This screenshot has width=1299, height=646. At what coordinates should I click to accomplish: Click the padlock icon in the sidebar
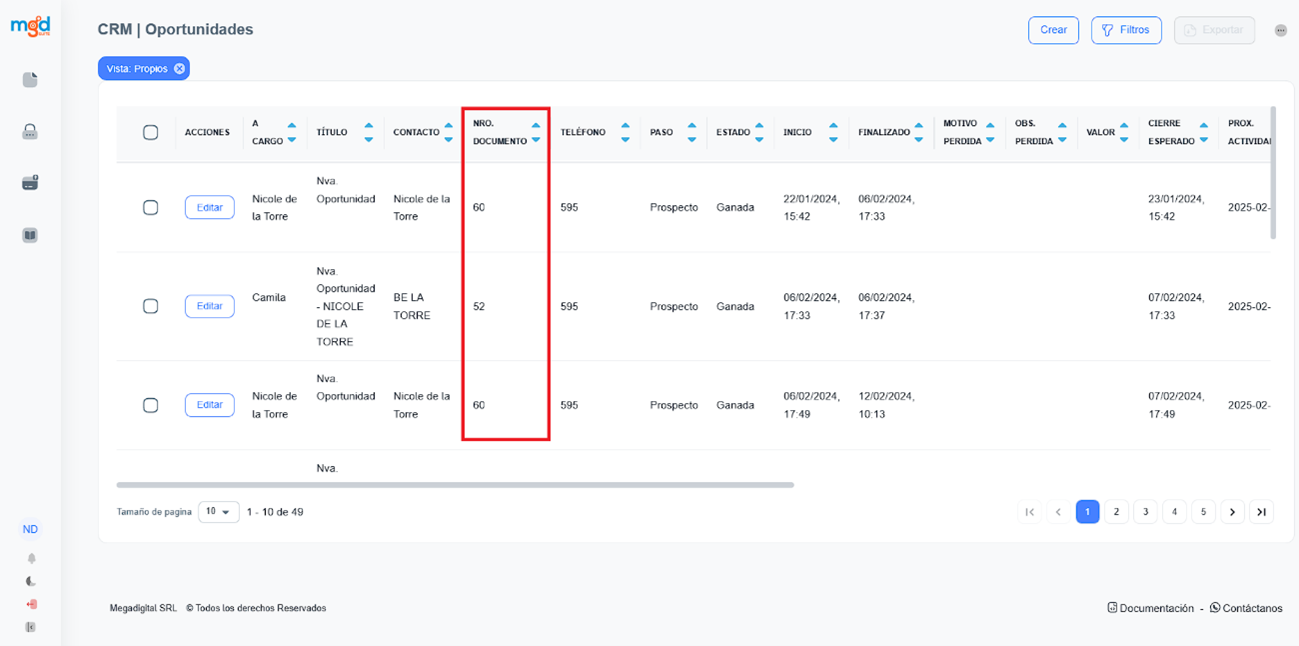point(30,132)
